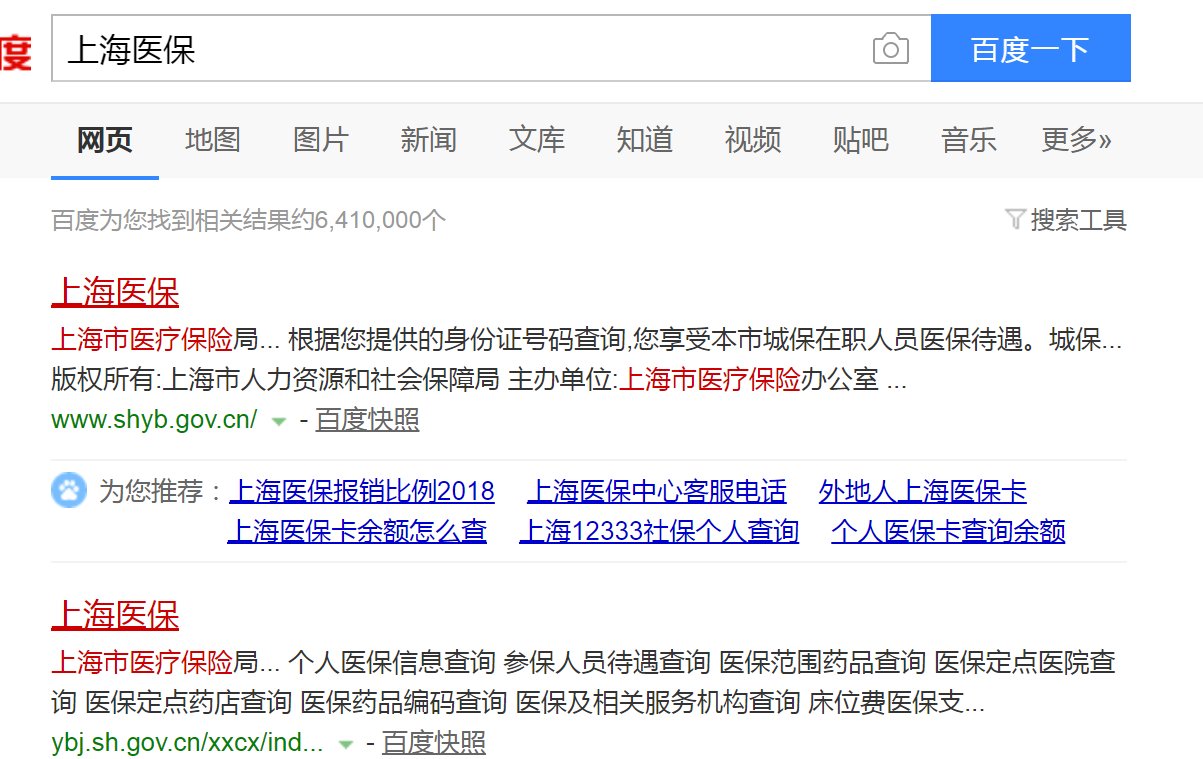Viewport: 1203px width, 759px height.
Task: Open the 上海12333社保个人查询 suggestion
Action: tap(658, 531)
